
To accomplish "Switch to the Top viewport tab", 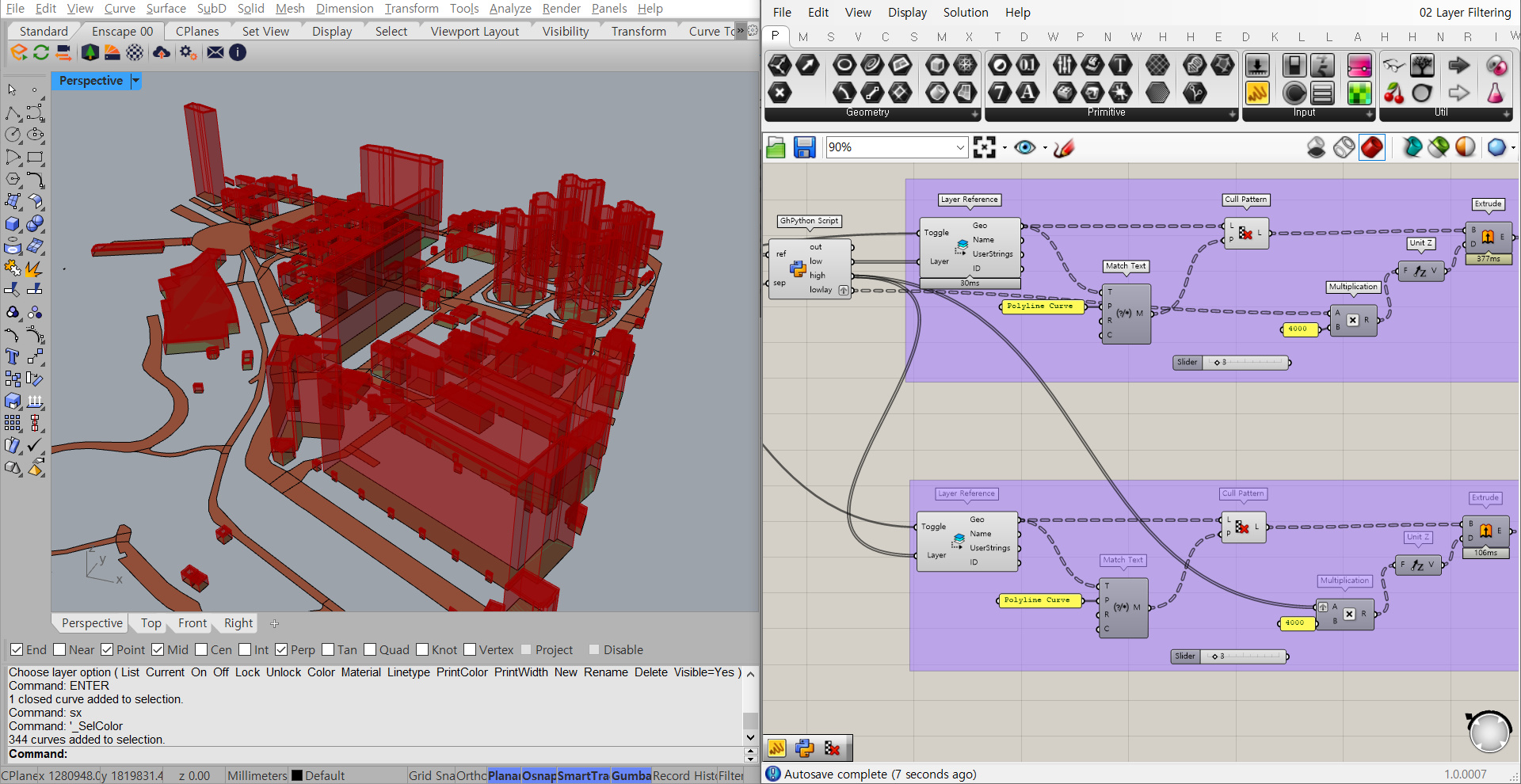I will 151,623.
